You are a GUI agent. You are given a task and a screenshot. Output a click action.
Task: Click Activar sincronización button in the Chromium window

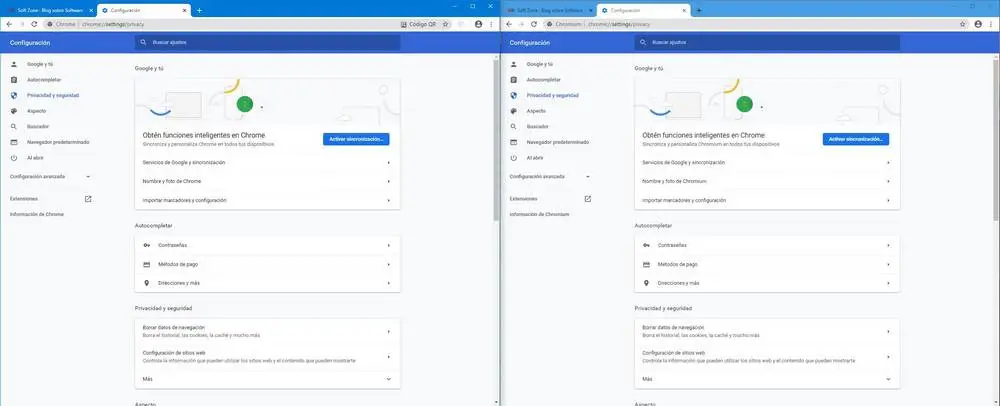(x=856, y=139)
